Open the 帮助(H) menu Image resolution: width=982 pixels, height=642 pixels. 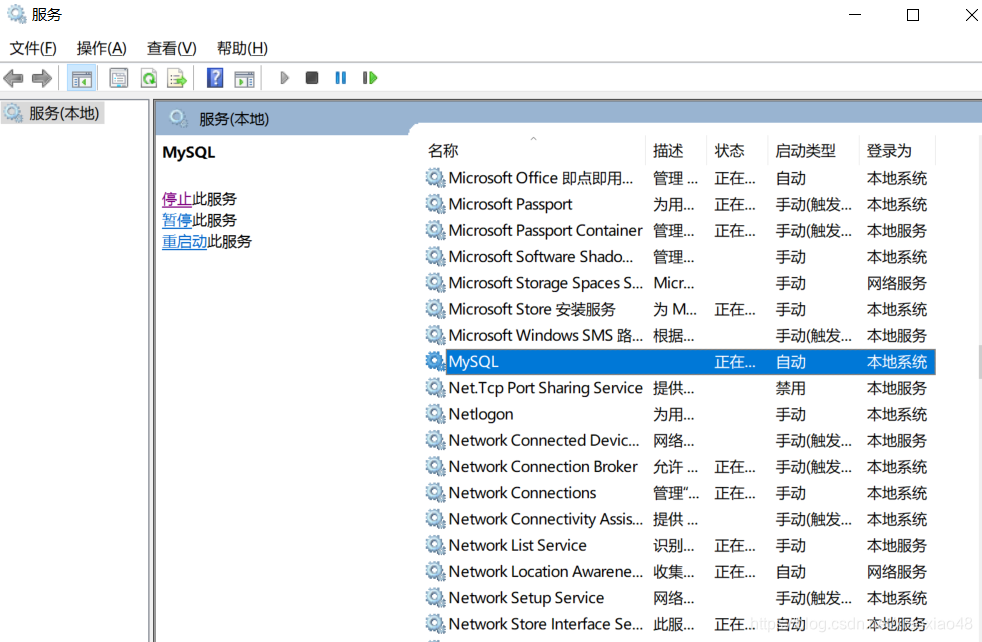(242, 48)
